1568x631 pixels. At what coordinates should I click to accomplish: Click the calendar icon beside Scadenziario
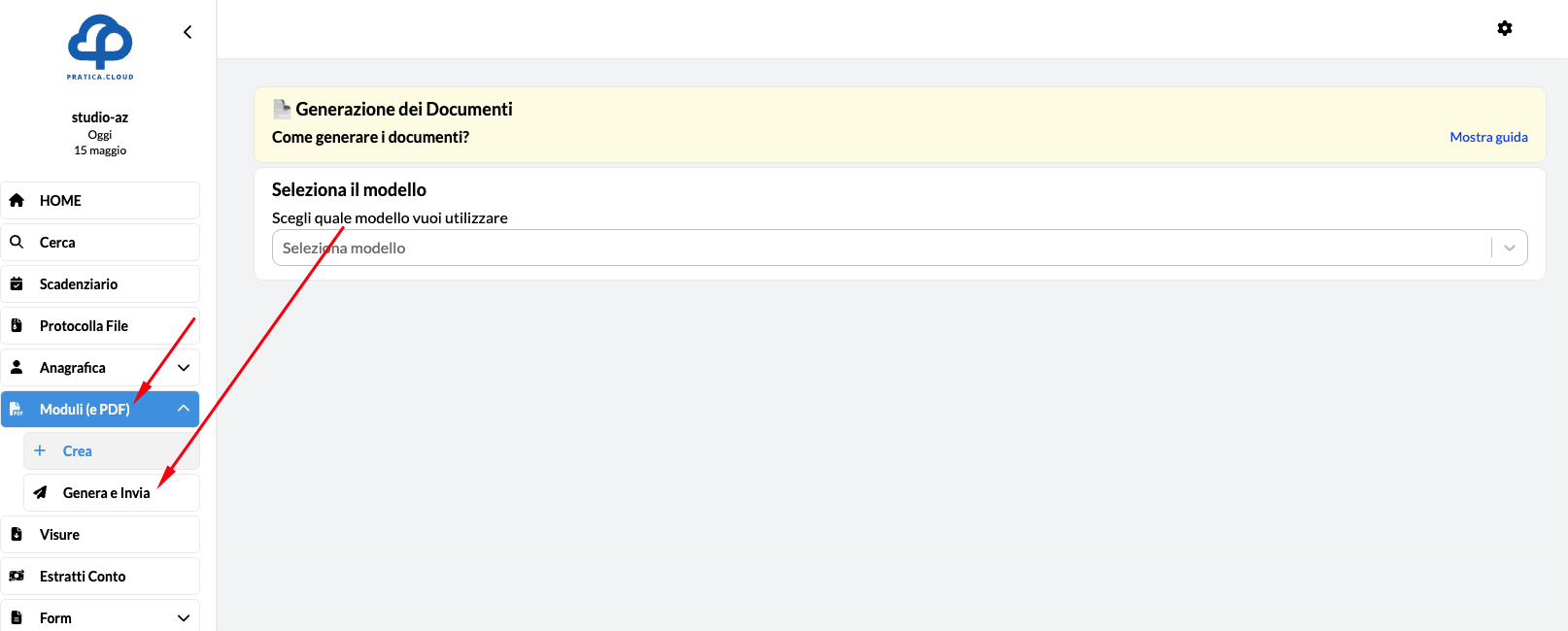(17, 283)
